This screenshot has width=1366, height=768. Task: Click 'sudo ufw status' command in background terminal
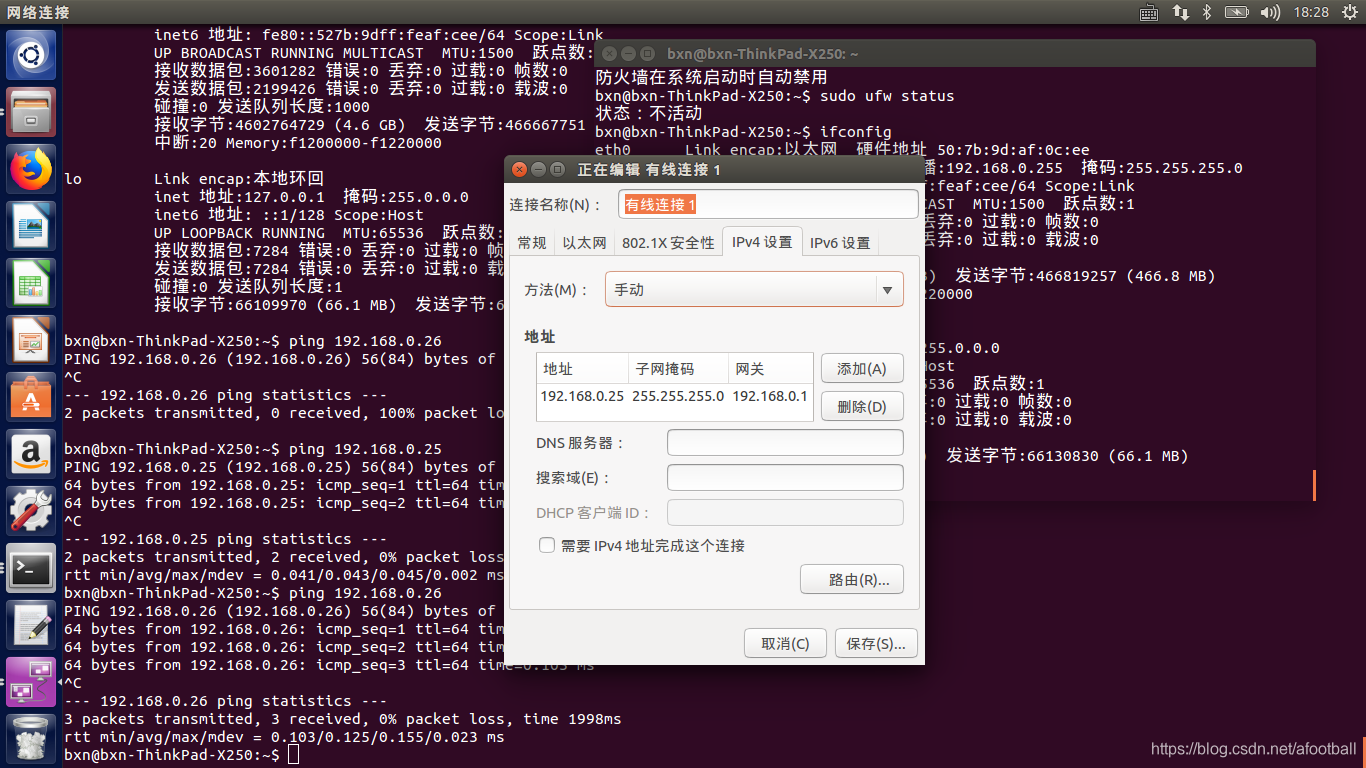tap(887, 96)
